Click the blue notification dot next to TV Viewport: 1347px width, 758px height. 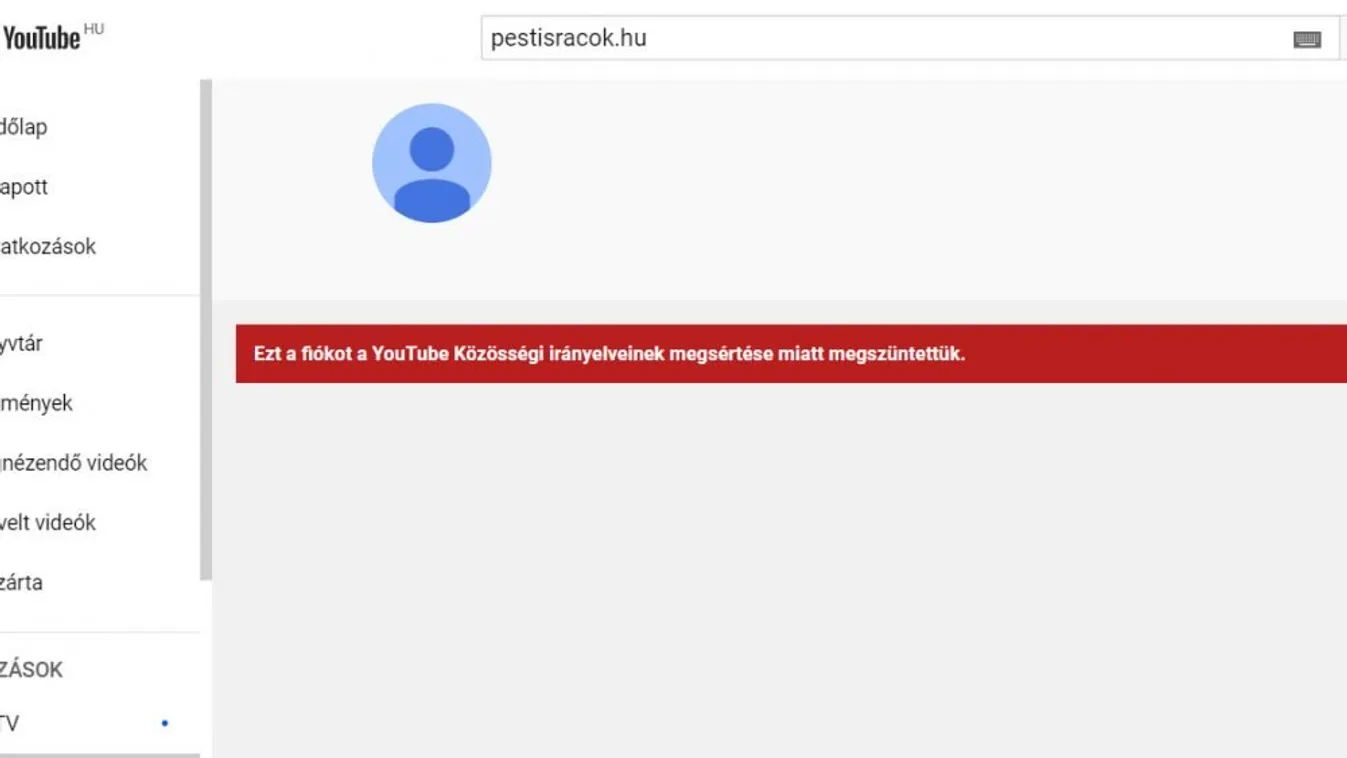point(164,721)
